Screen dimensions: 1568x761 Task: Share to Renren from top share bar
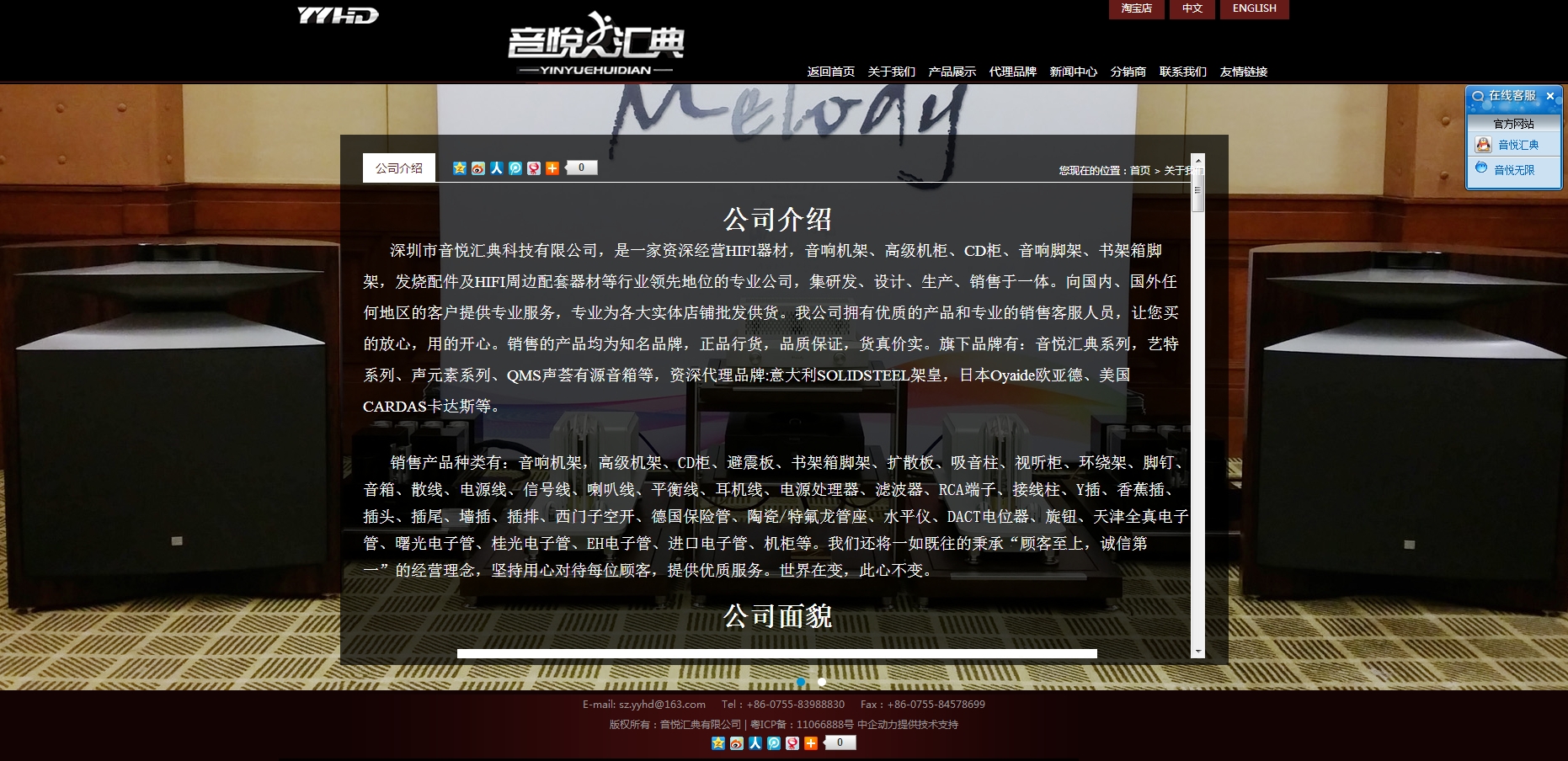tap(497, 168)
